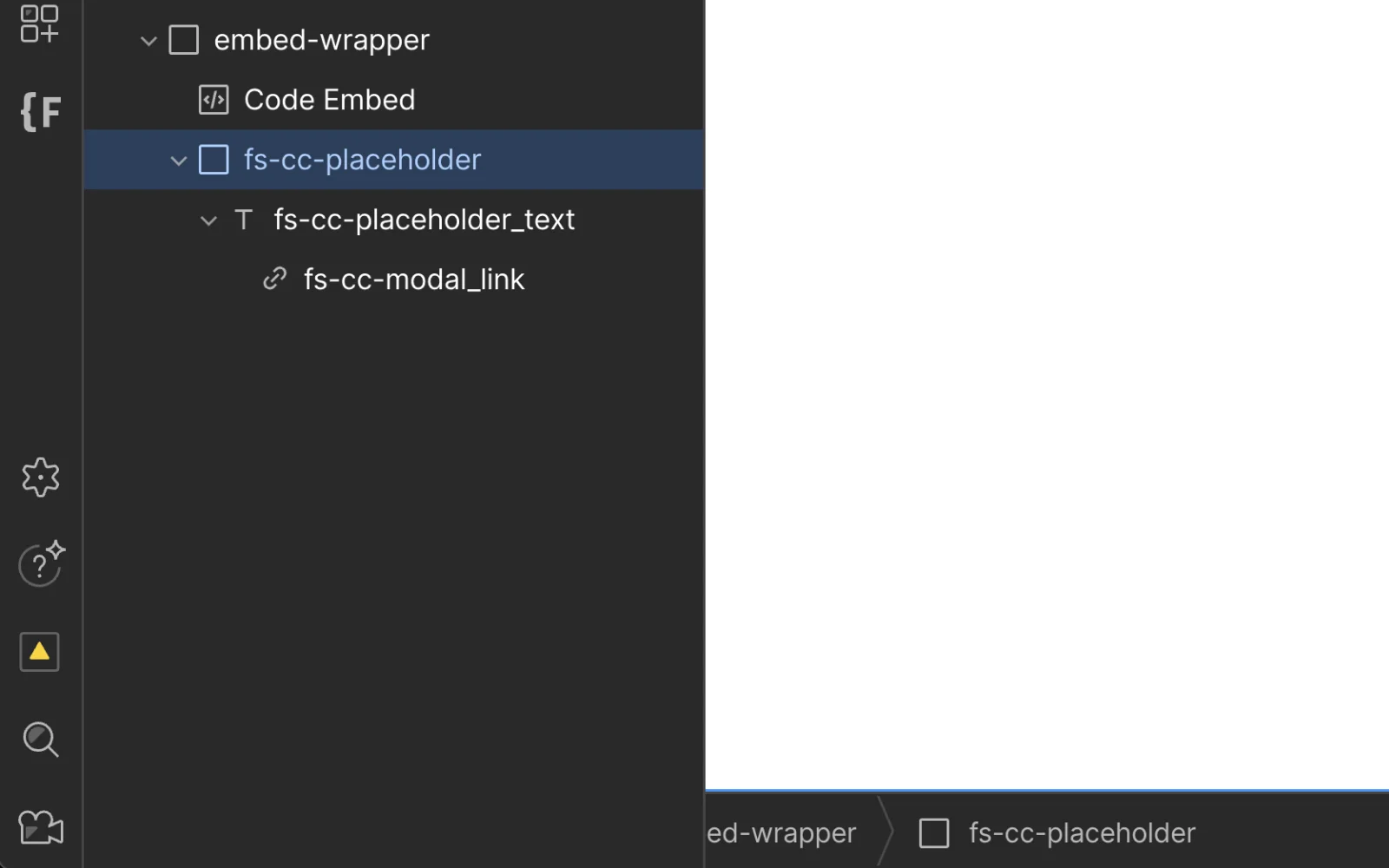Image resolution: width=1389 pixels, height=868 pixels.
Task: Select the fs-cc-placeholder_text layer name
Action: 424,220
